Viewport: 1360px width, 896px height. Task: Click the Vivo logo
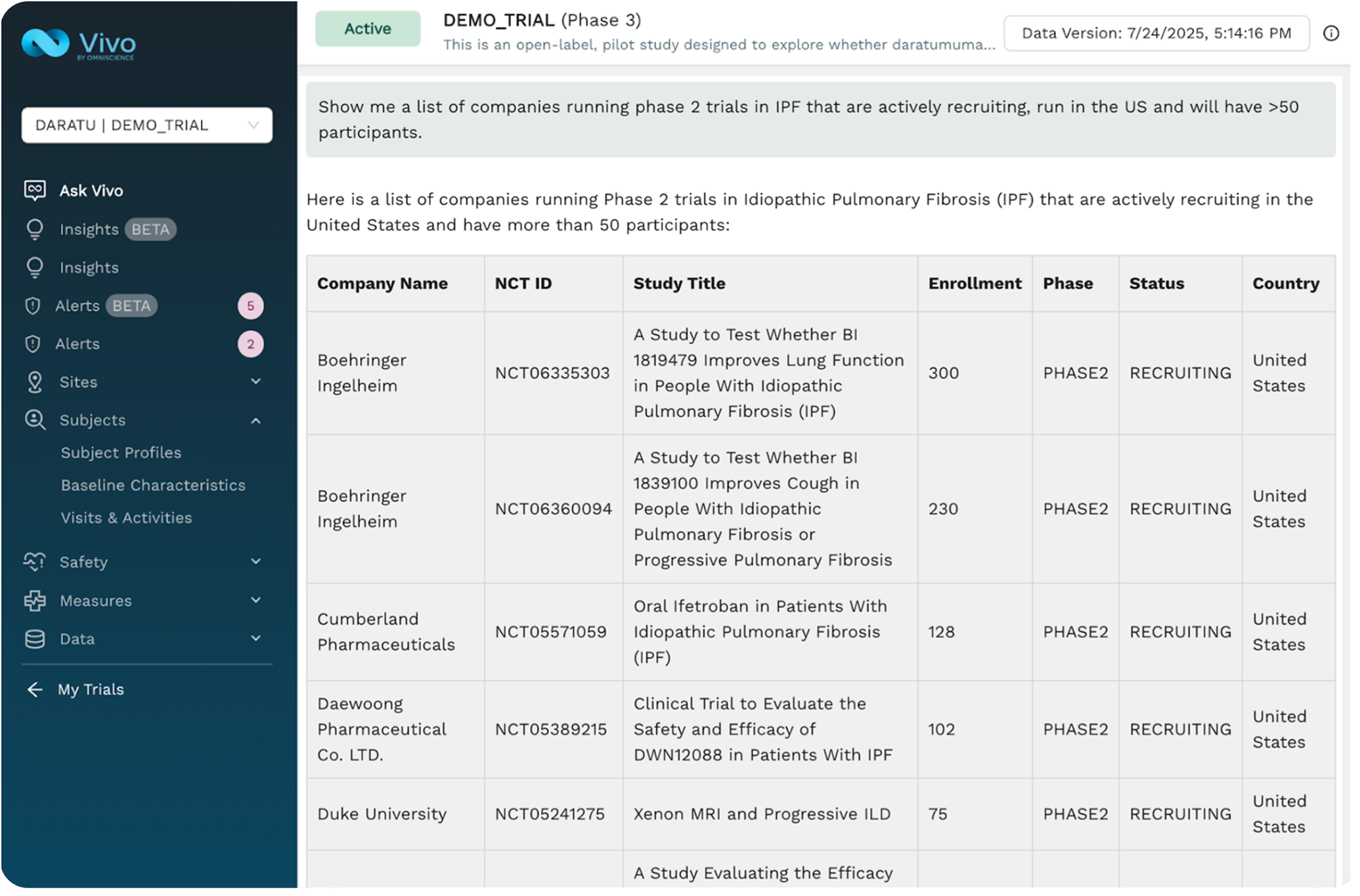click(x=79, y=44)
